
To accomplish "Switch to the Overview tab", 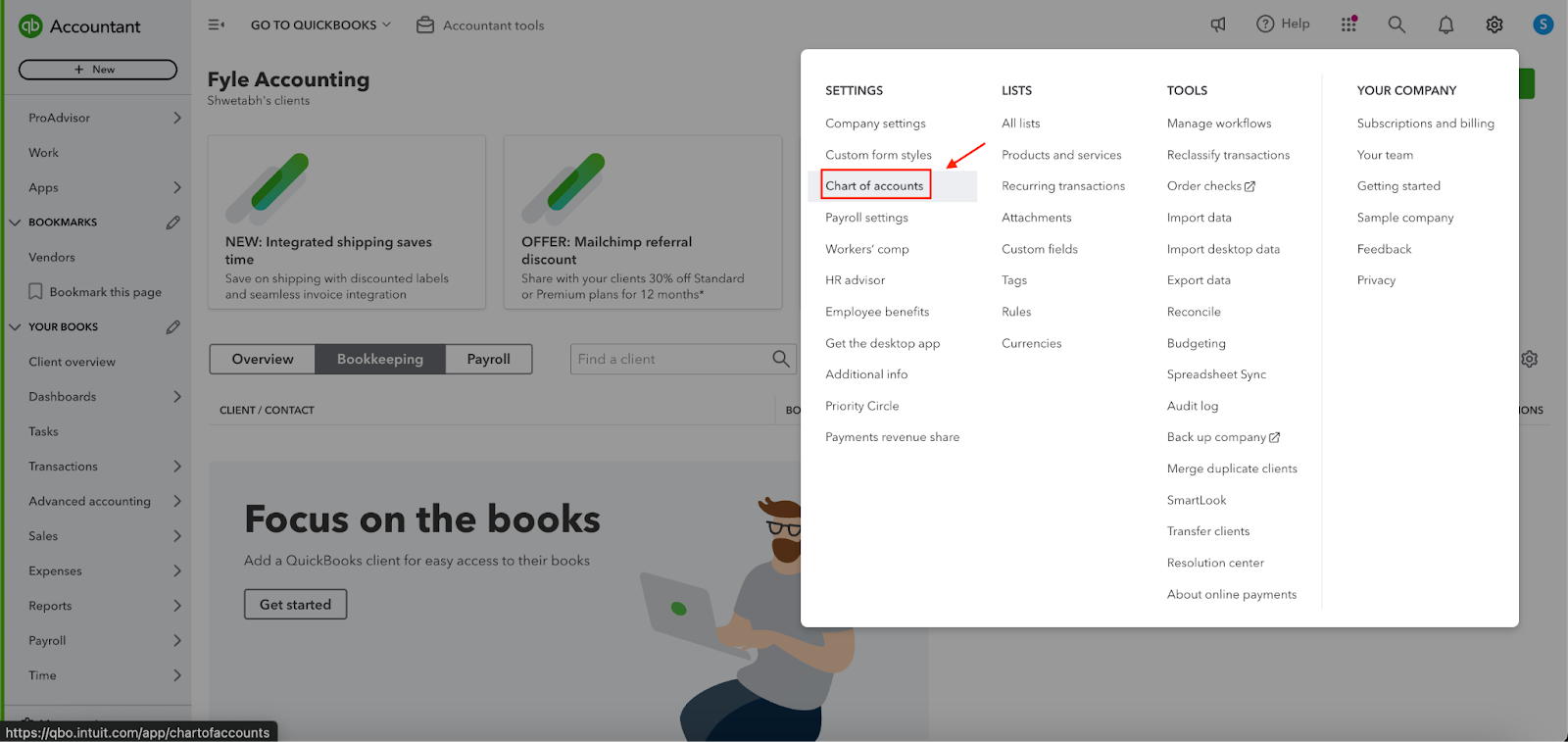I will coord(263,359).
